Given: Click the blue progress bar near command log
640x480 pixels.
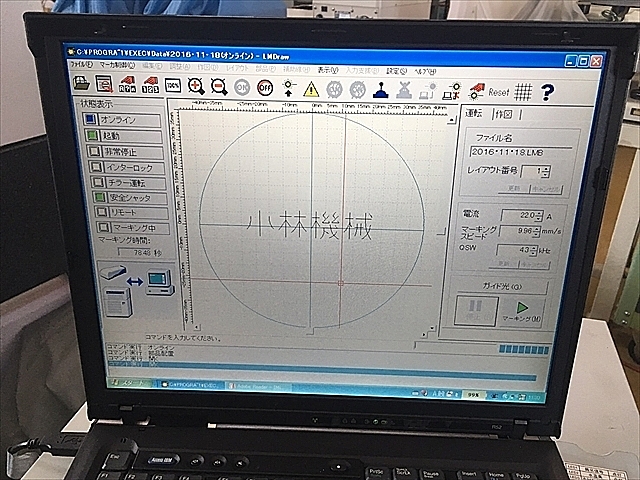Looking at the screenshot, I should point(524,349).
